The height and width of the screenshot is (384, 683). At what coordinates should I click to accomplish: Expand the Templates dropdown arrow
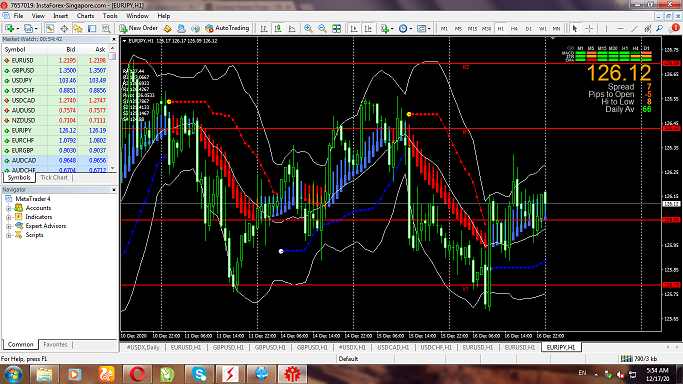pyautogui.click(x=429, y=29)
